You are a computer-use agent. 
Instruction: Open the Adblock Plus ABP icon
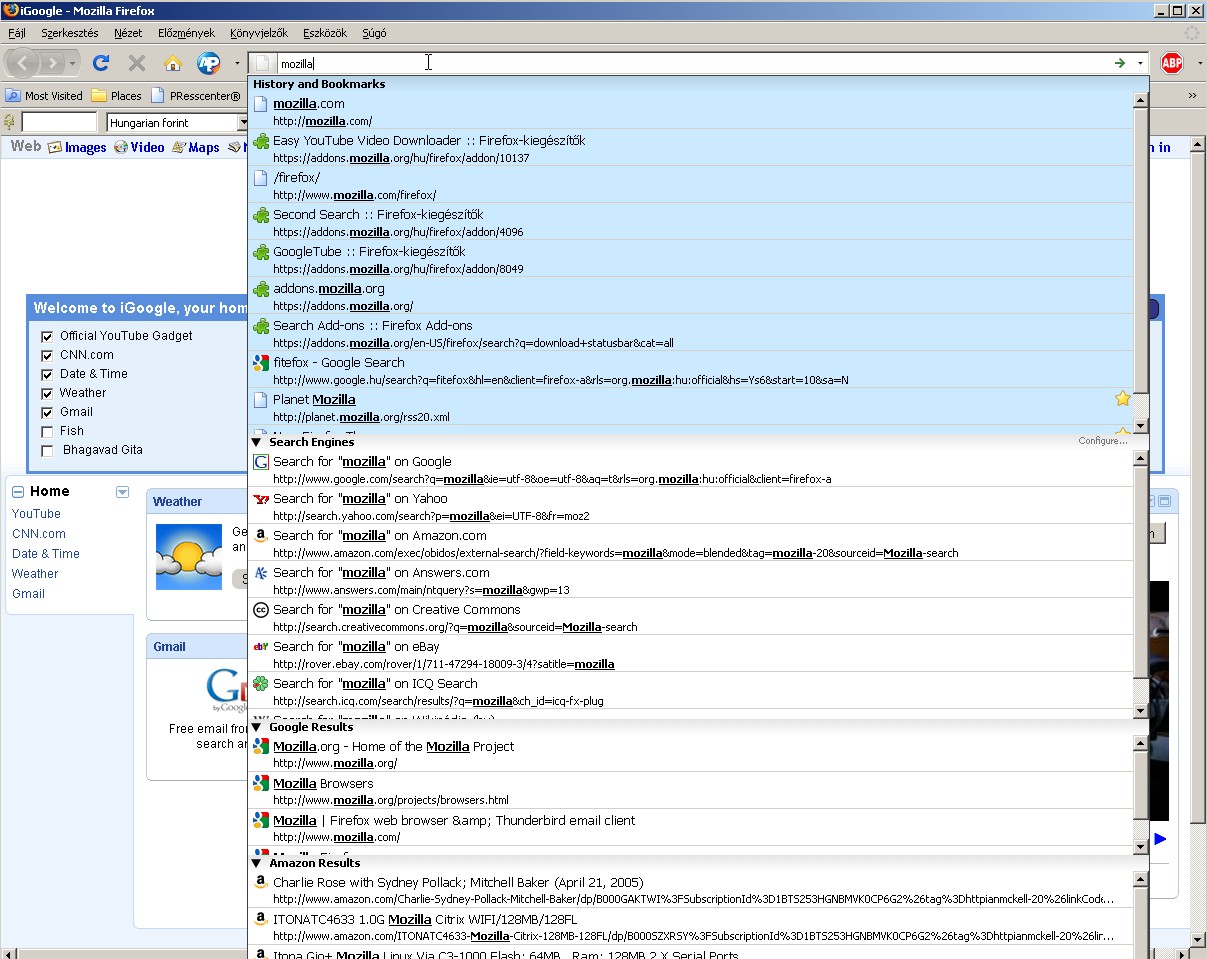(1171, 63)
